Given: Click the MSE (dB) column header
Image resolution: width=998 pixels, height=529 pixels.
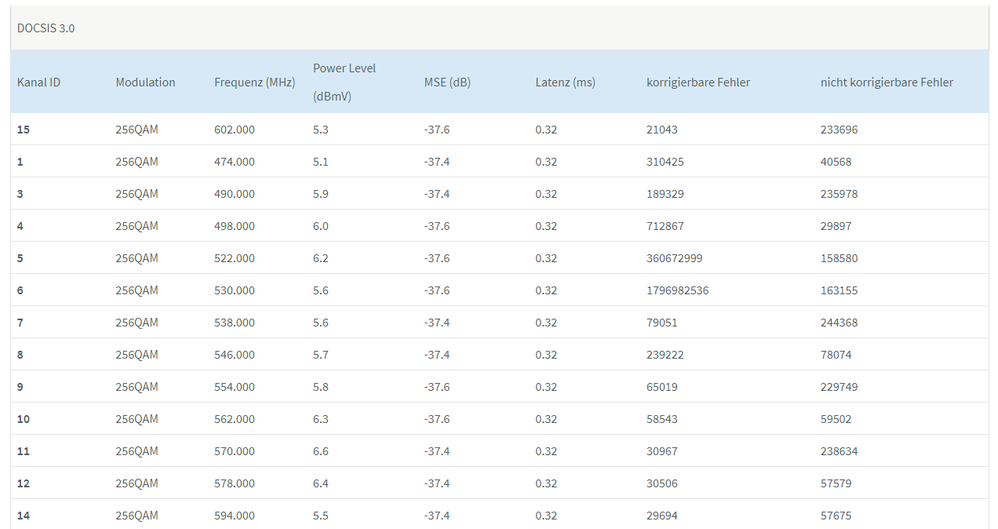Looking at the screenshot, I should point(447,82).
